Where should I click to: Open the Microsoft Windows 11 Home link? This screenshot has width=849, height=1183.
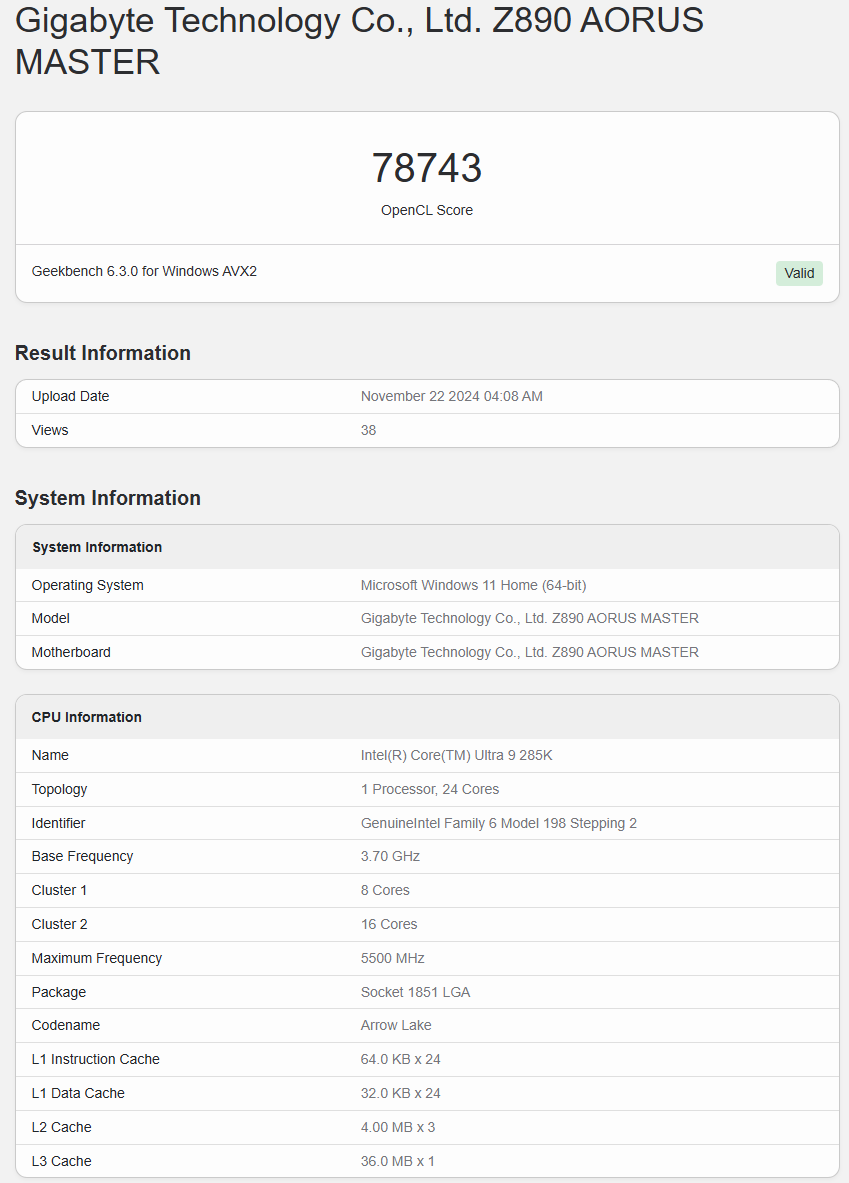[473, 585]
